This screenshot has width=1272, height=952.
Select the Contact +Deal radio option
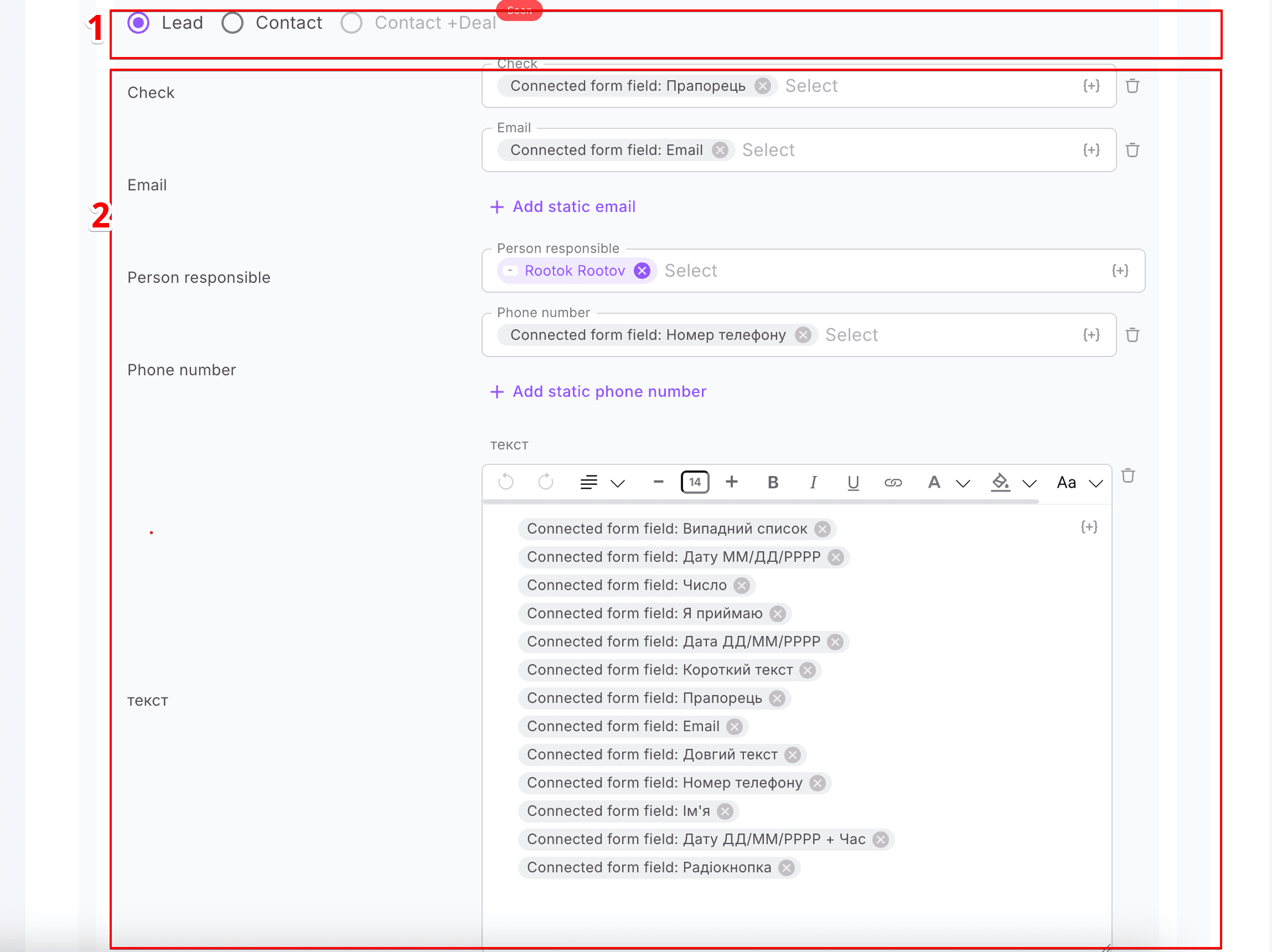tap(351, 23)
